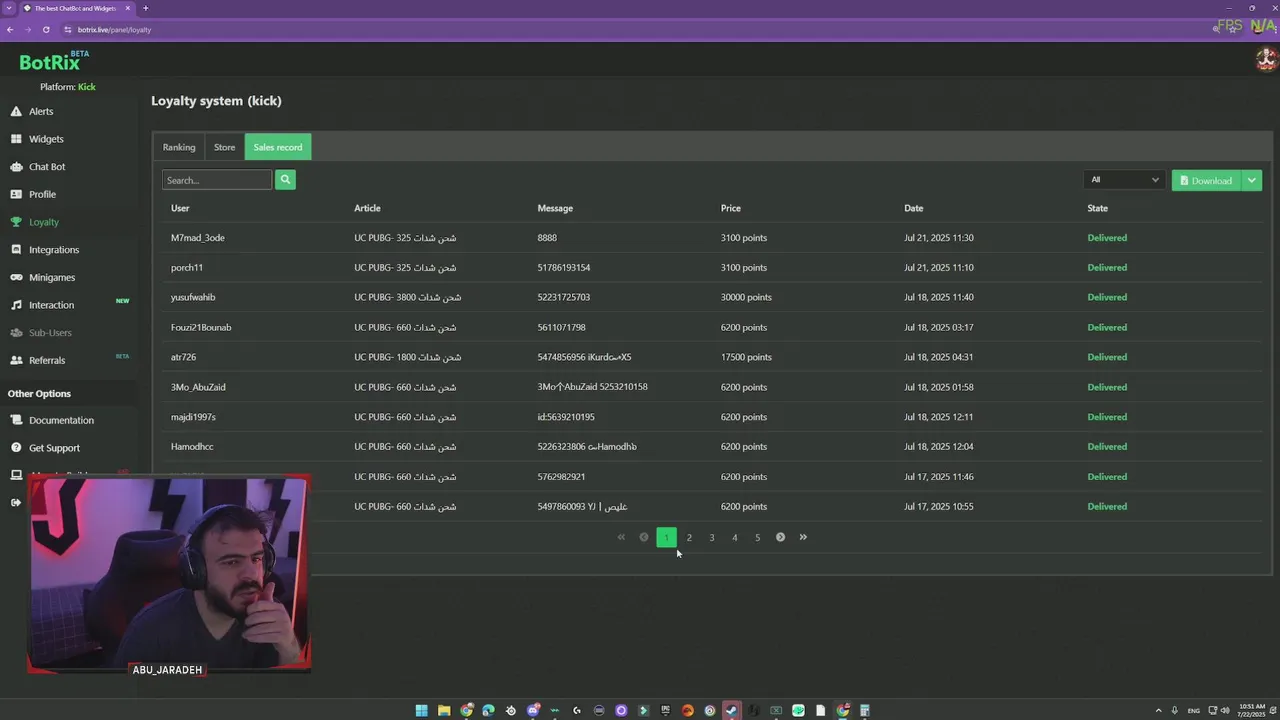Open File Explorer from the taskbar
The height and width of the screenshot is (720, 1280).
[x=444, y=710]
